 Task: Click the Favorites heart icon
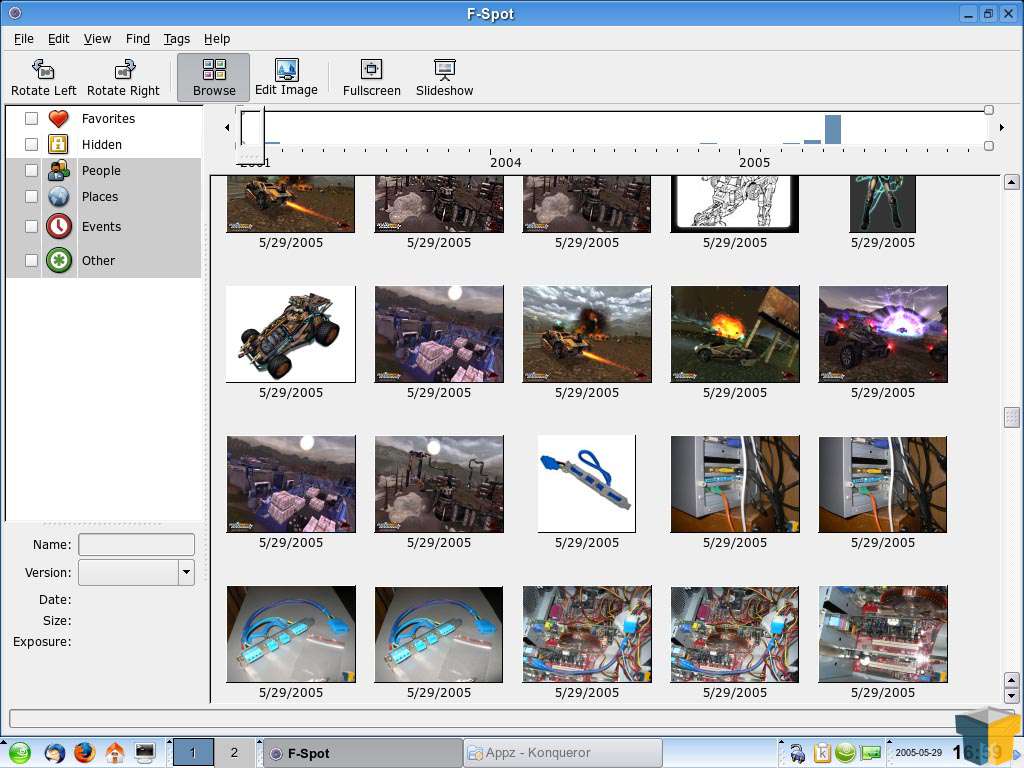click(58, 118)
